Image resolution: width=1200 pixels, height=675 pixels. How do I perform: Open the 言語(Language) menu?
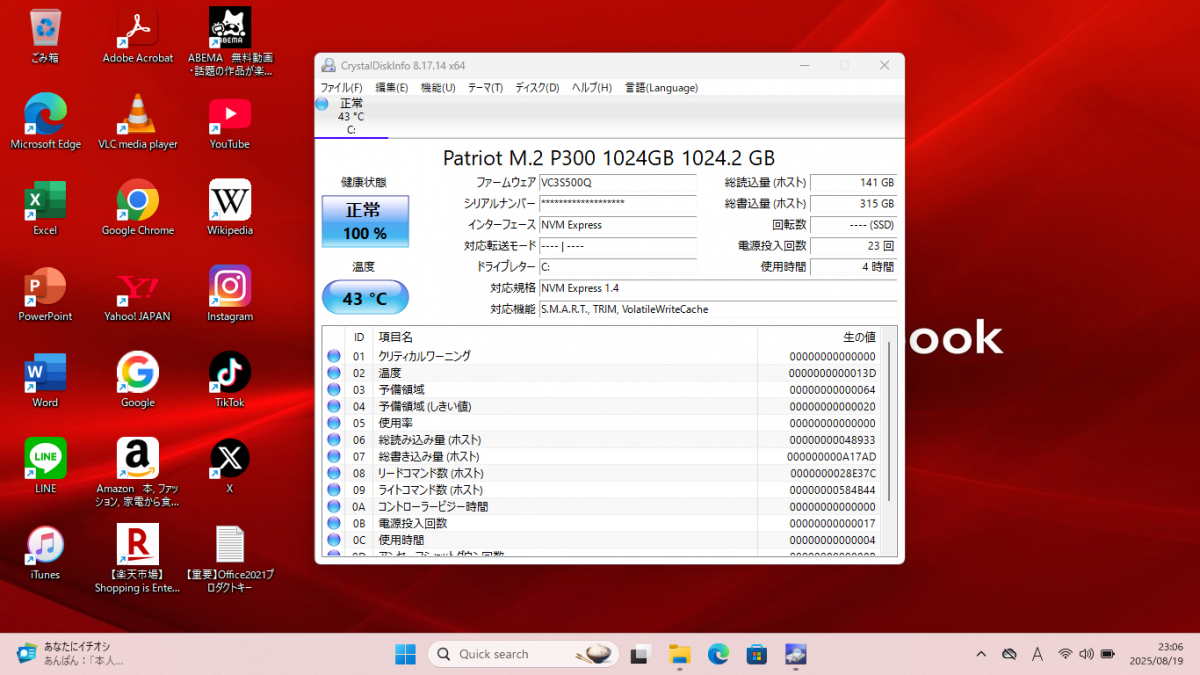(661, 88)
